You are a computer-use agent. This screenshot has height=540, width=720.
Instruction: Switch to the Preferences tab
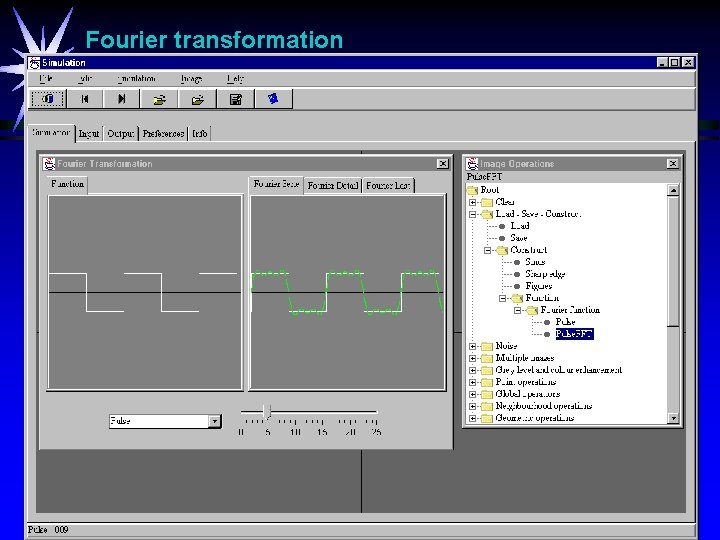163,134
